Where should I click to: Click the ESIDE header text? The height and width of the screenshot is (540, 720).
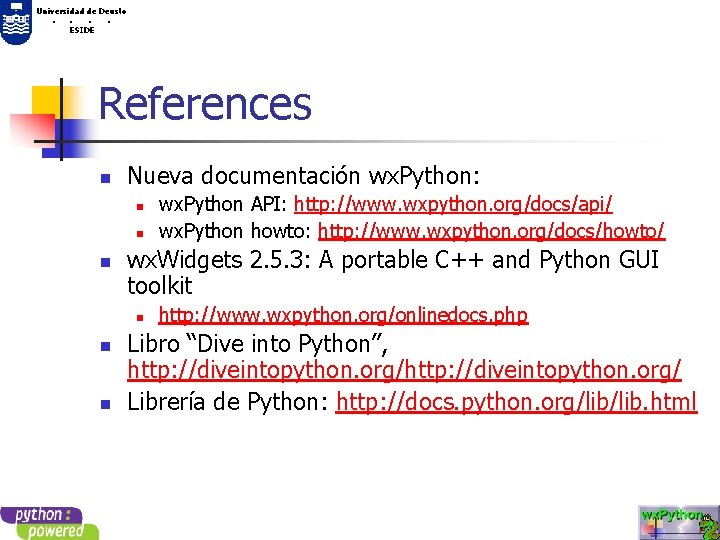click(x=82, y=30)
